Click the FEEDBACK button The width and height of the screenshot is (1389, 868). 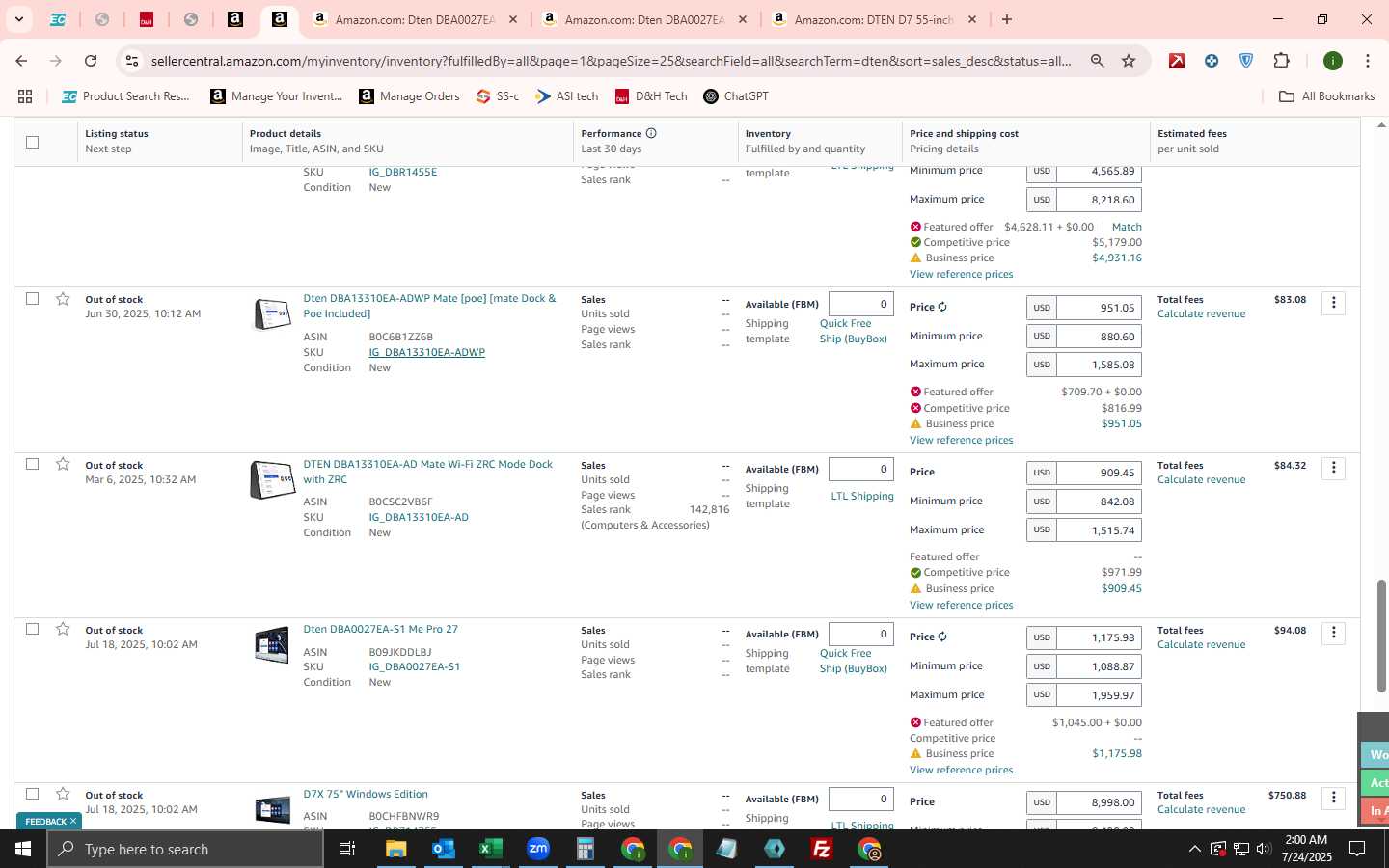pyautogui.click(x=50, y=821)
